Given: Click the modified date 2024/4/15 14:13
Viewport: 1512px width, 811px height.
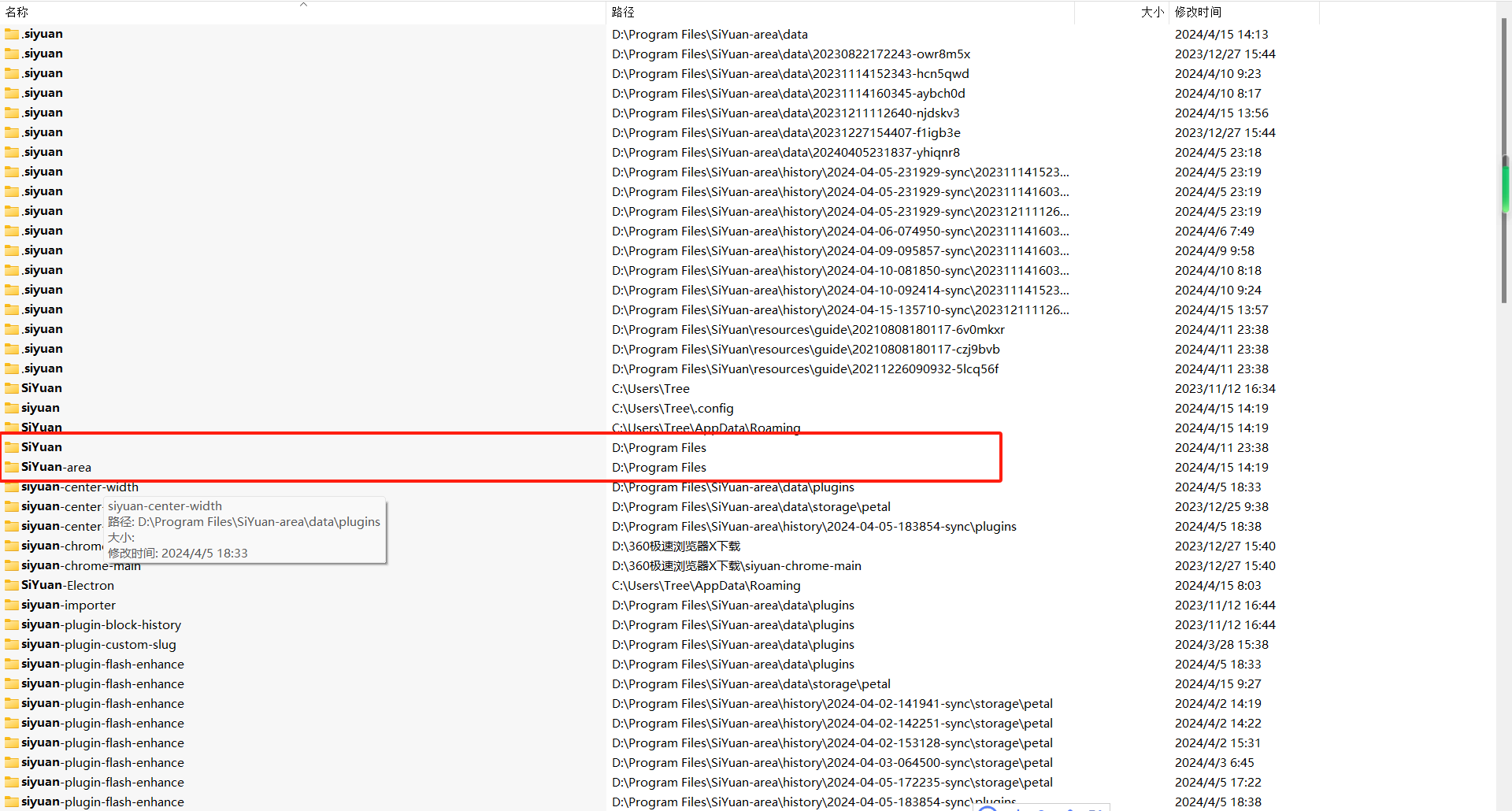Looking at the screenshot, I should point(1221,35).
